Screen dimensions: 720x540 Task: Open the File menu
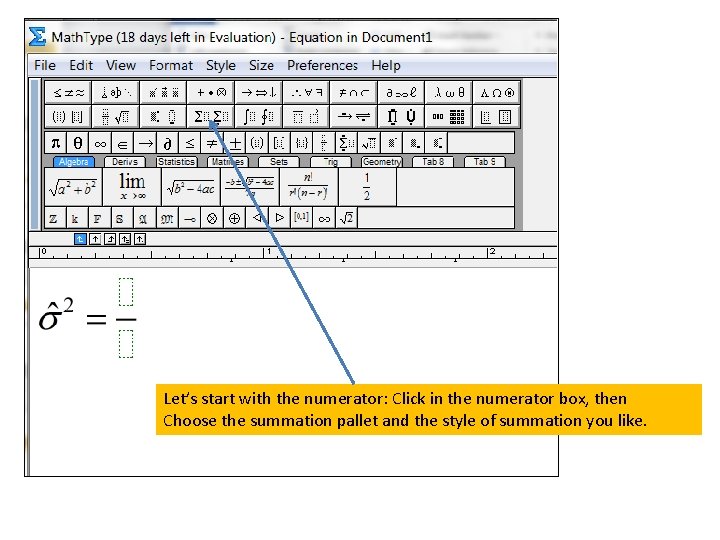click(x=45, y=65)
